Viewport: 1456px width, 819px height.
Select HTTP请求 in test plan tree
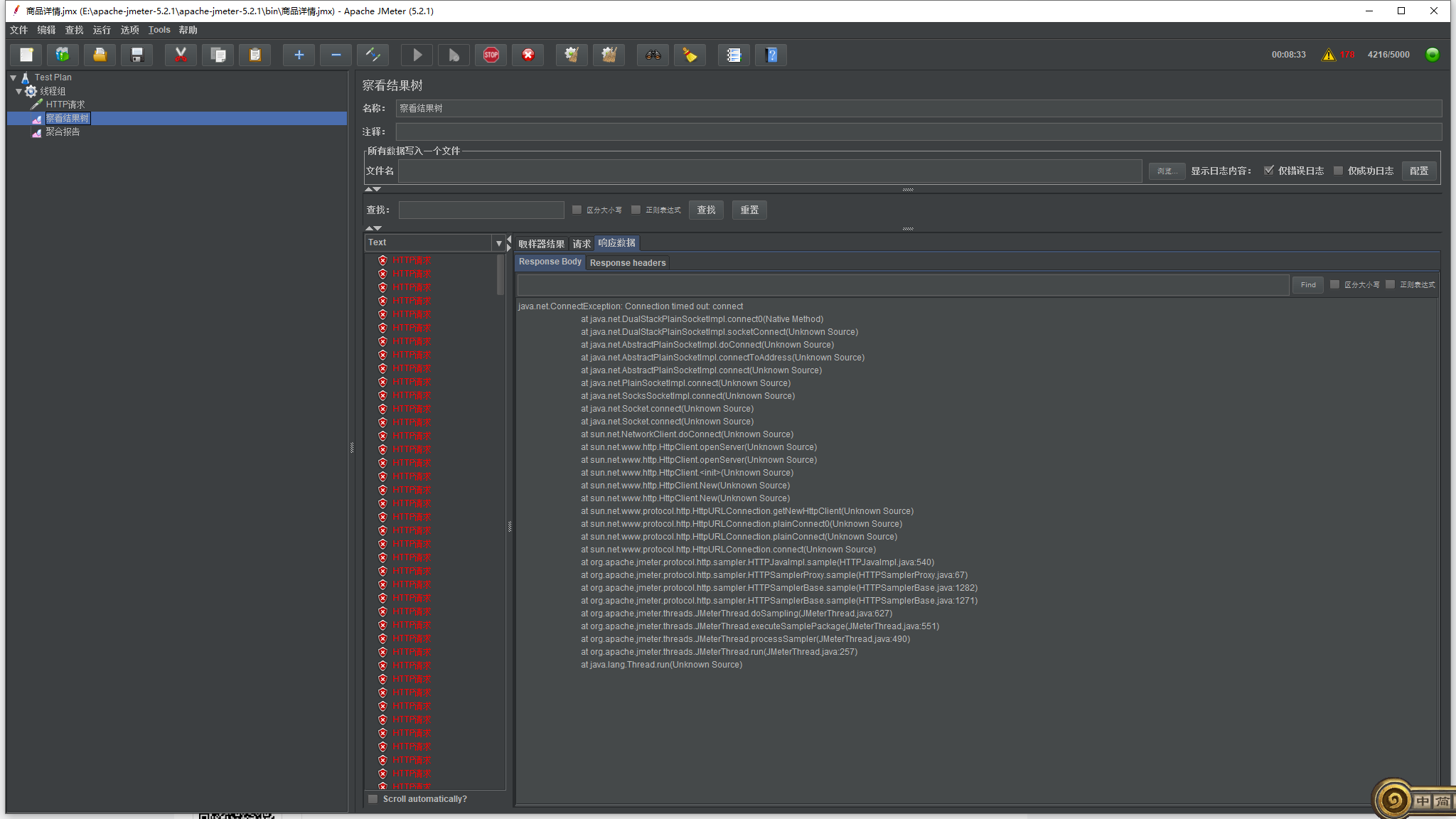pos(65,105)
